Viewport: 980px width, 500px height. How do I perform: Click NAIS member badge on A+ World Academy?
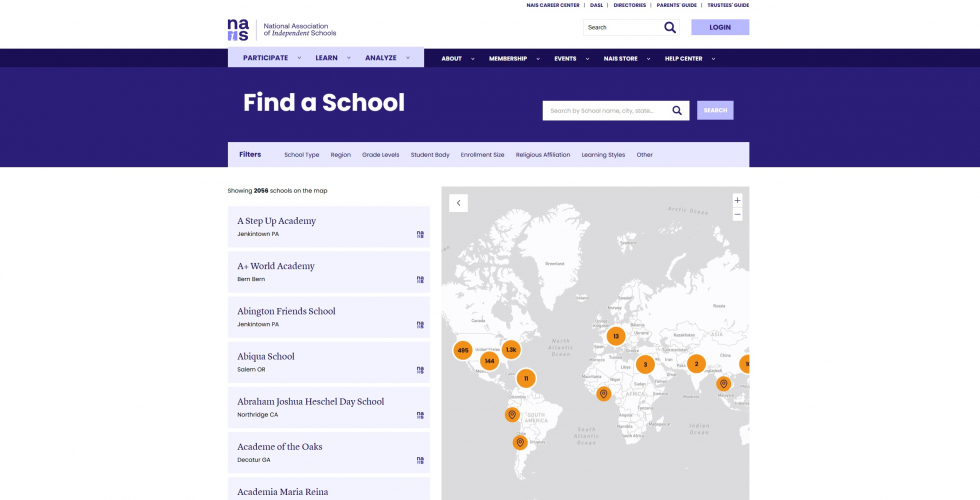(x=420, y=279)
